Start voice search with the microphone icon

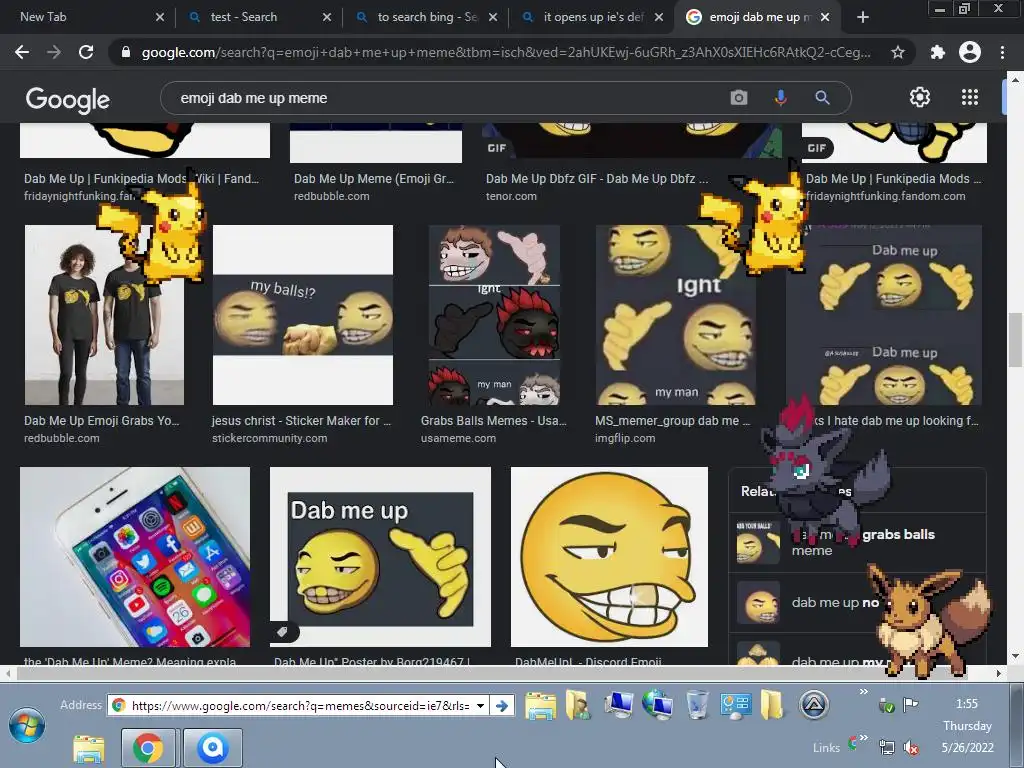(780, 98)
